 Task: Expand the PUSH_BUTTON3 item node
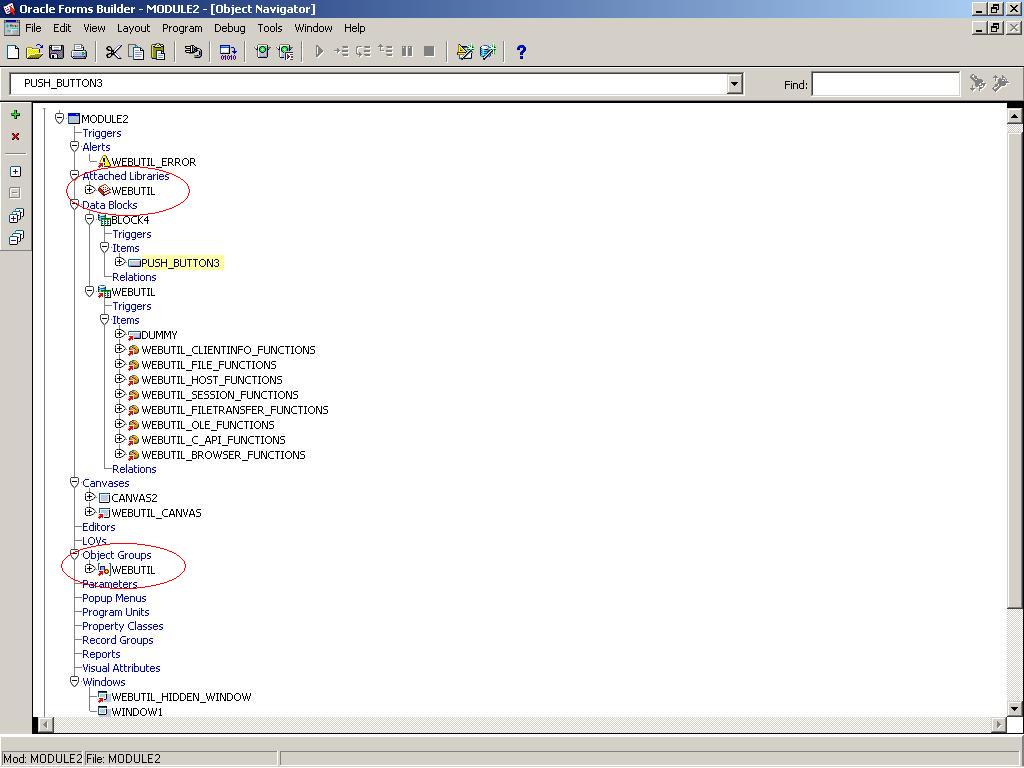click(x=120, y=262)
